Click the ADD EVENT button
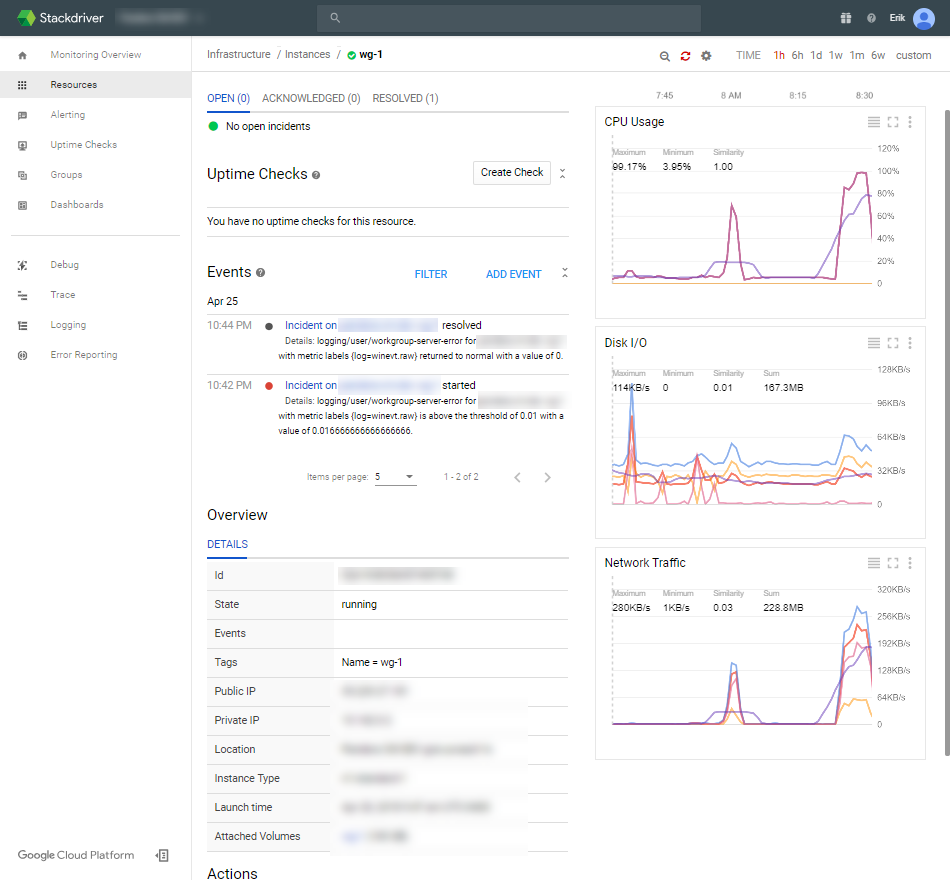The width and height of the screenshot is (950, 880). click(513, 274)
